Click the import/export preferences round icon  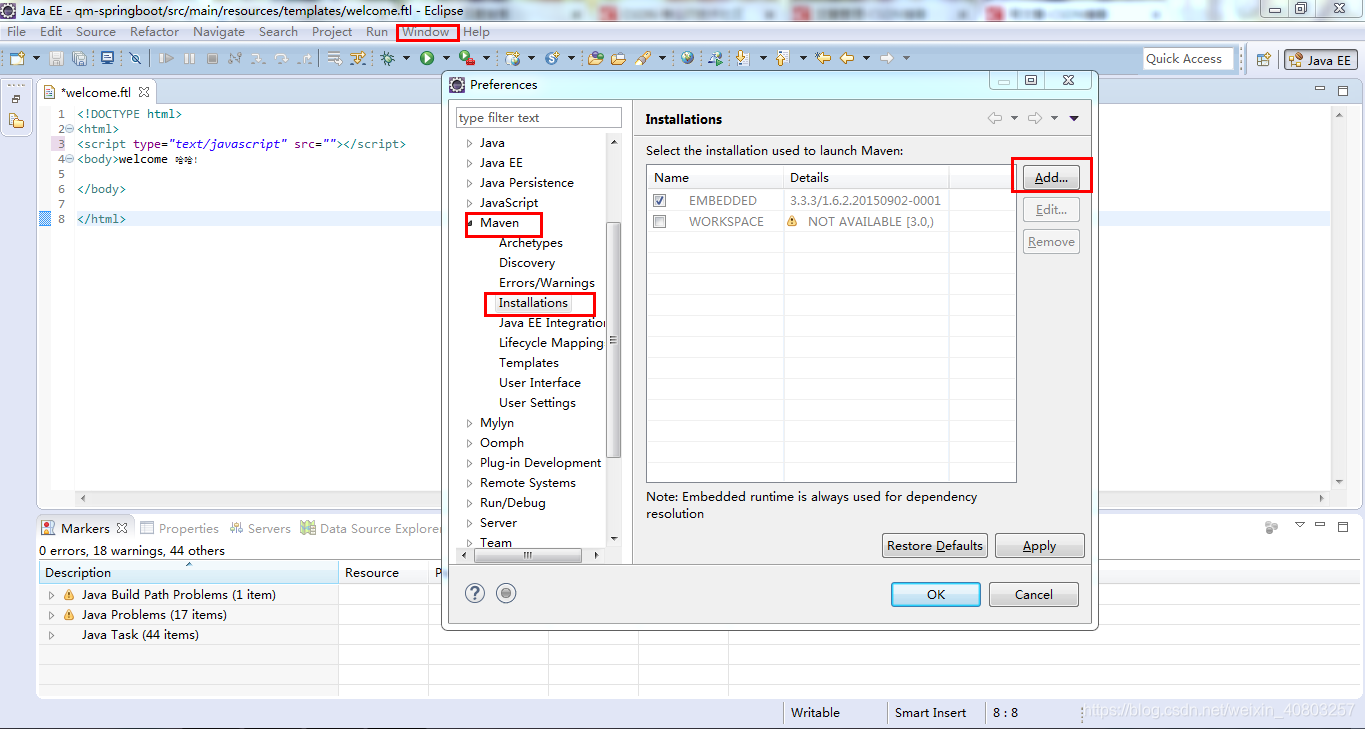point(506,593)
